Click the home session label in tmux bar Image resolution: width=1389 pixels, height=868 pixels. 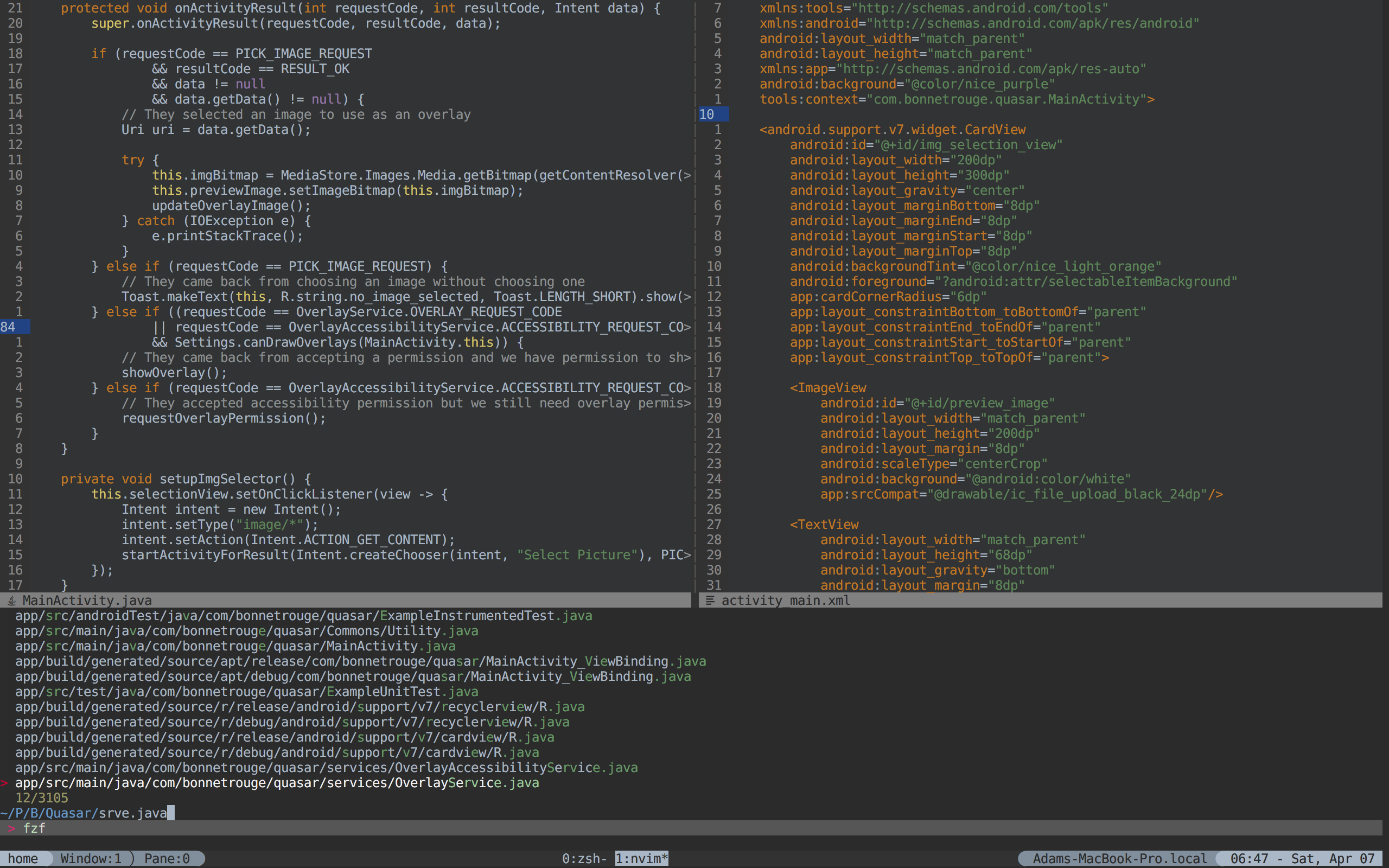[23, 858]
